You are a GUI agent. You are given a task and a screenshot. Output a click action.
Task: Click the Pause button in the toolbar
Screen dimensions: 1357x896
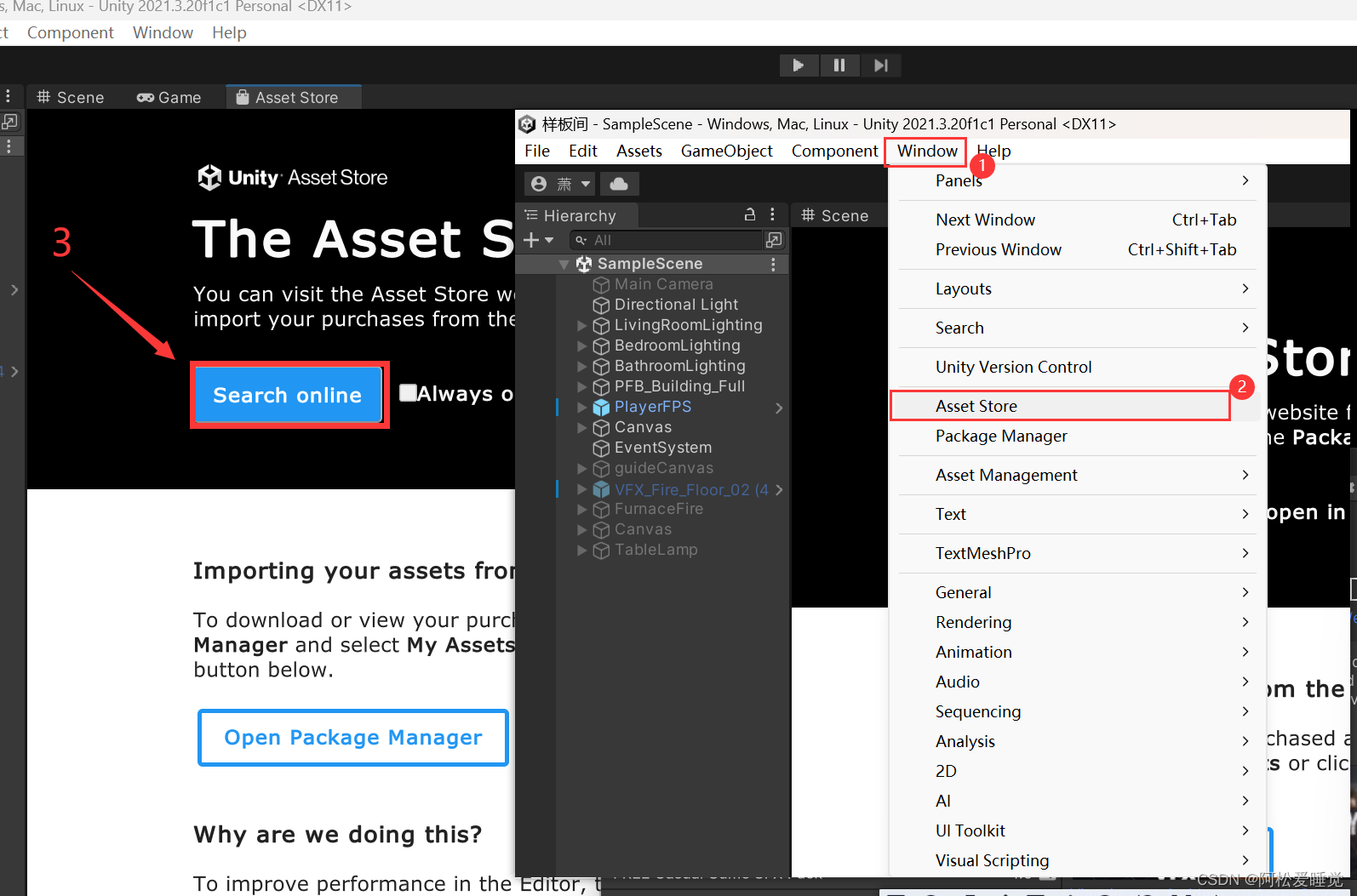click(x=839, y=66)
